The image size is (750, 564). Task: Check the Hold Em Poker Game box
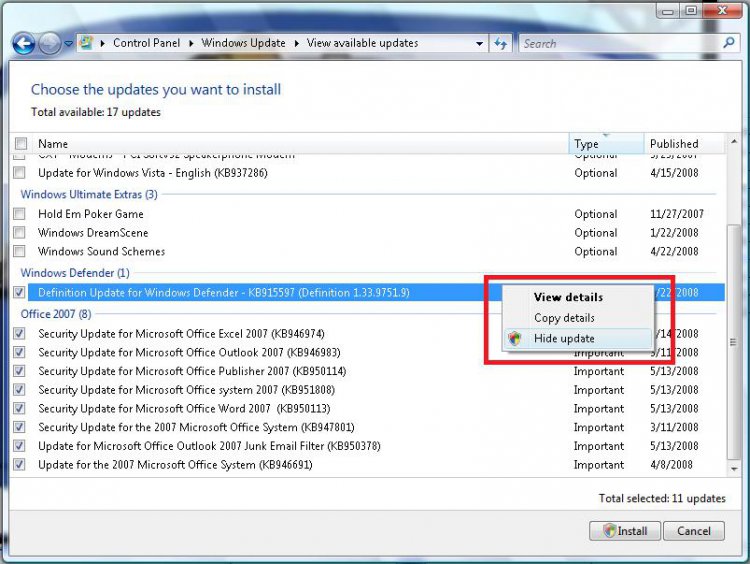coord(19,214)
